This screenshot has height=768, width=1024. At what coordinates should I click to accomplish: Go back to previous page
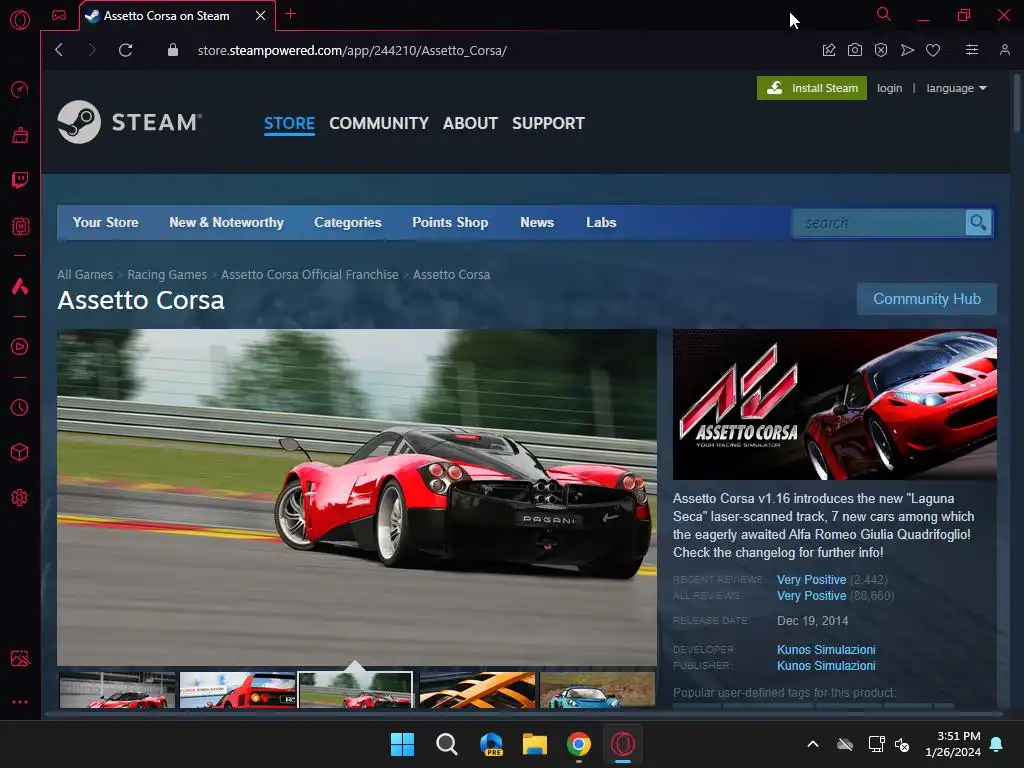(59, 50)
